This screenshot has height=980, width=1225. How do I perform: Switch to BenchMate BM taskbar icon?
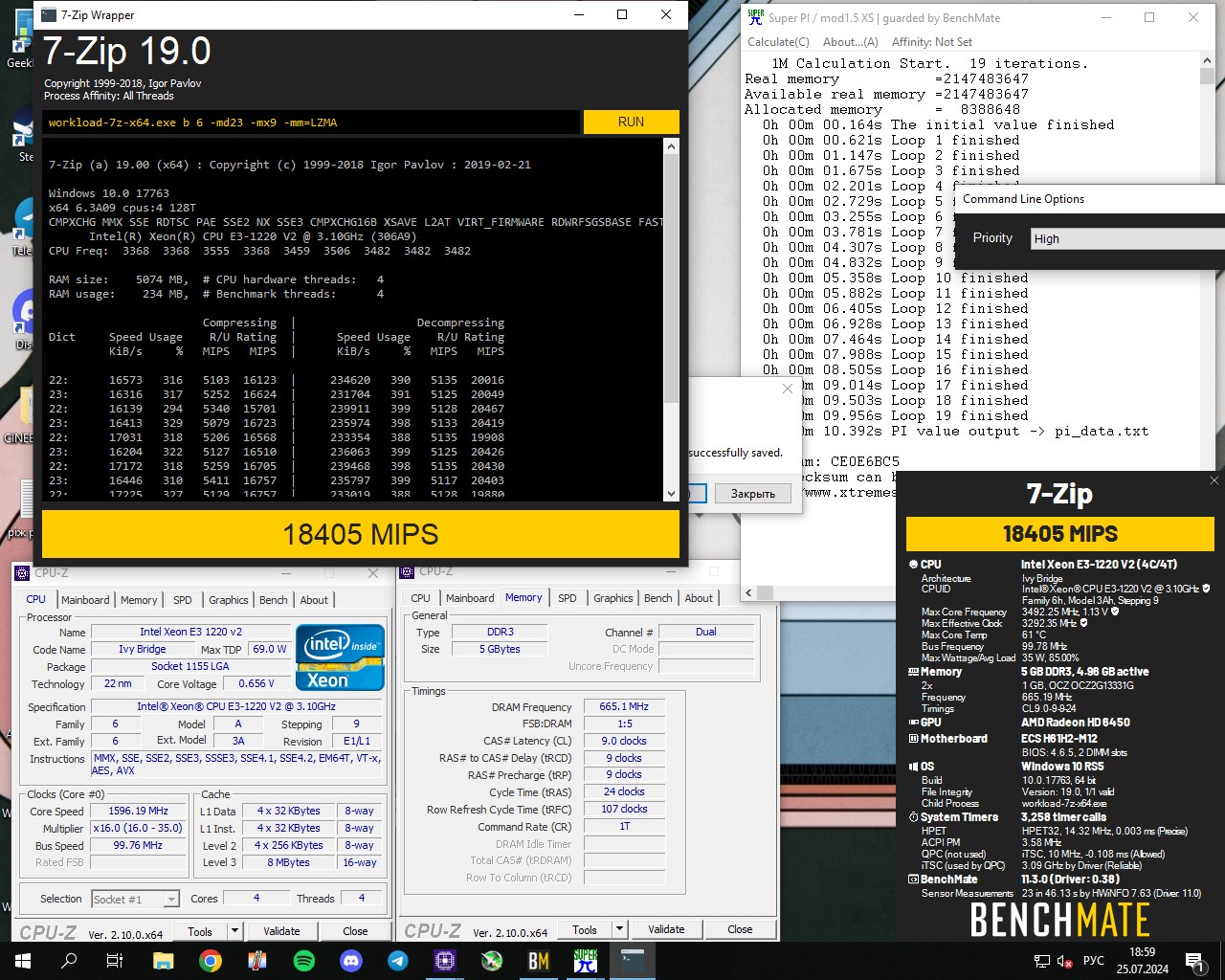point(539,961)
